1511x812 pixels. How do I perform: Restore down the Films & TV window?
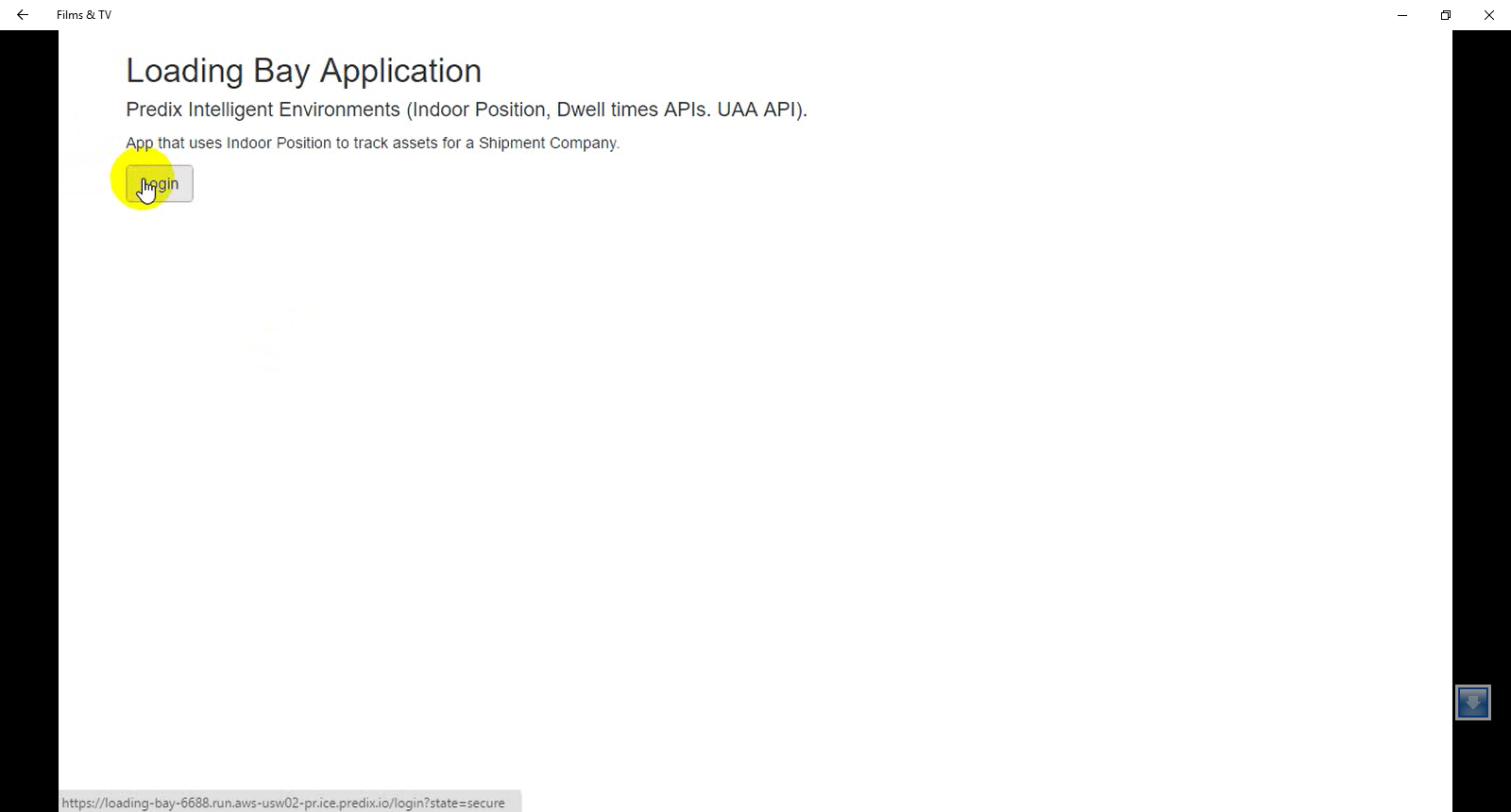[1446, 15]
